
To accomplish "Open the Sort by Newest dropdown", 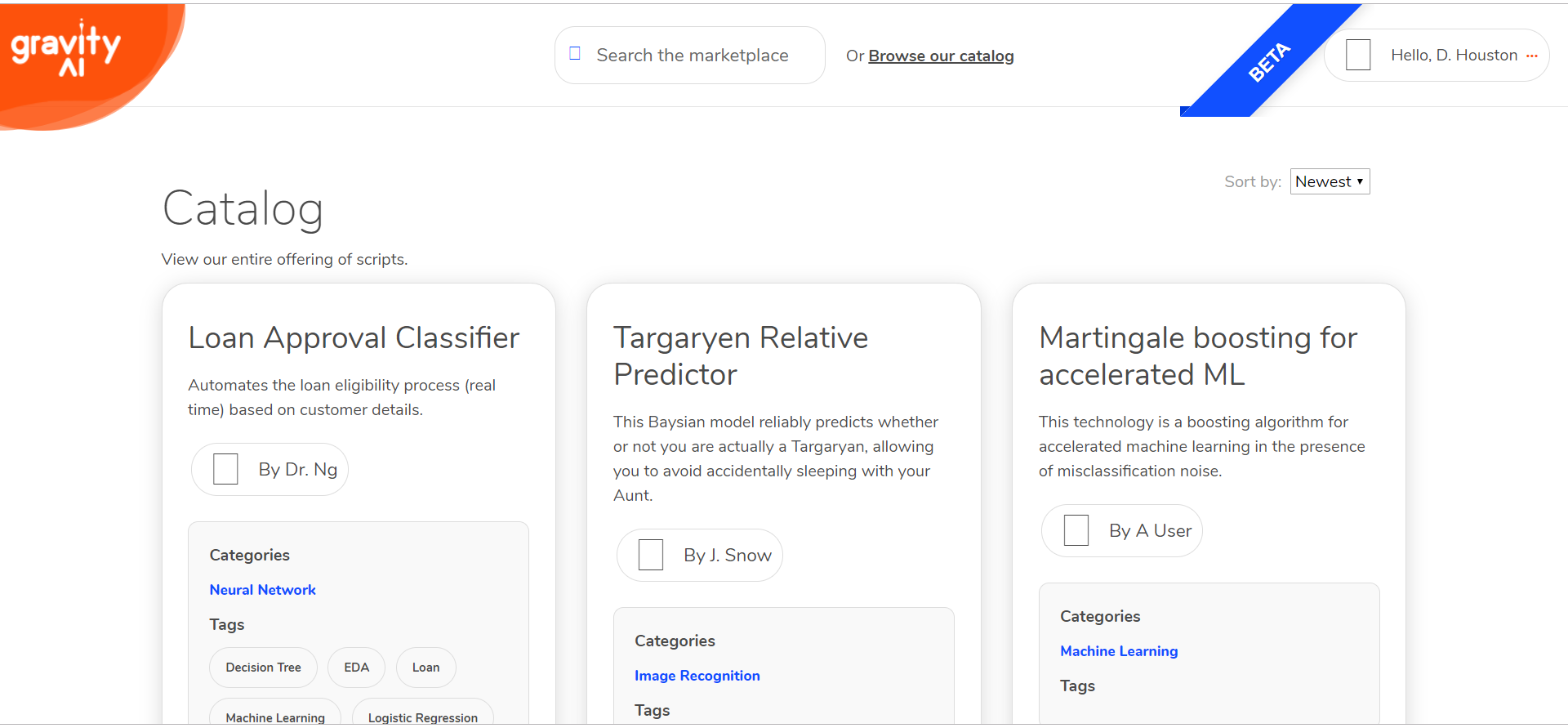I will point(1330,181).
